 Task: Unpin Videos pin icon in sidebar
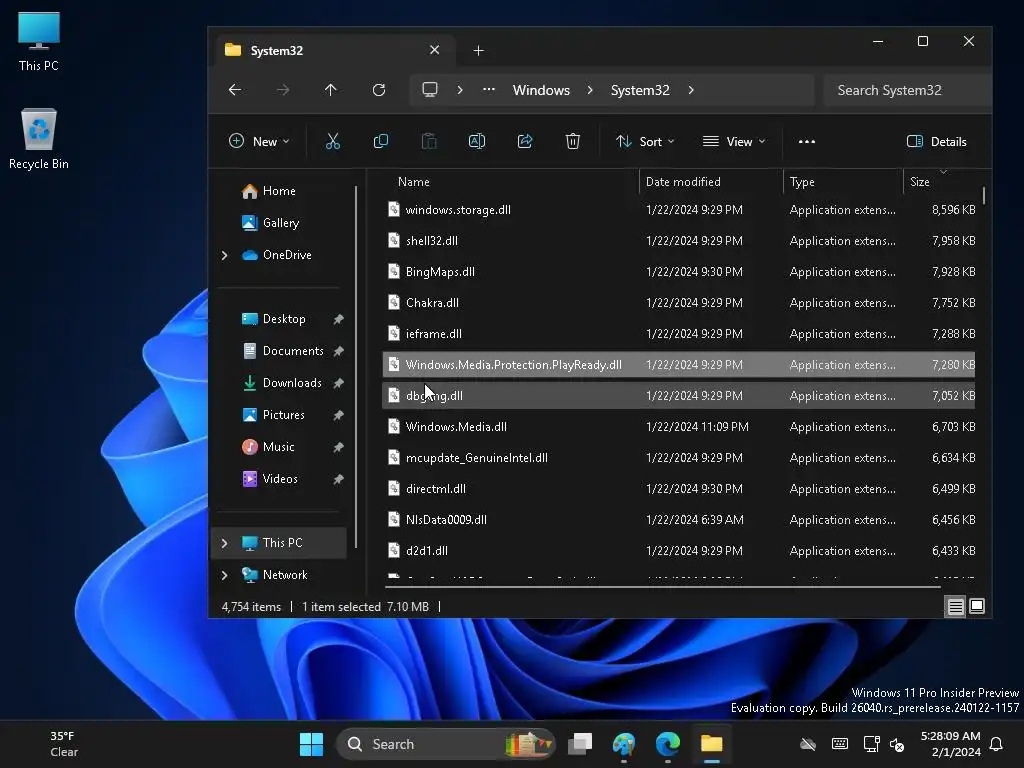click(x=338, y=479)
